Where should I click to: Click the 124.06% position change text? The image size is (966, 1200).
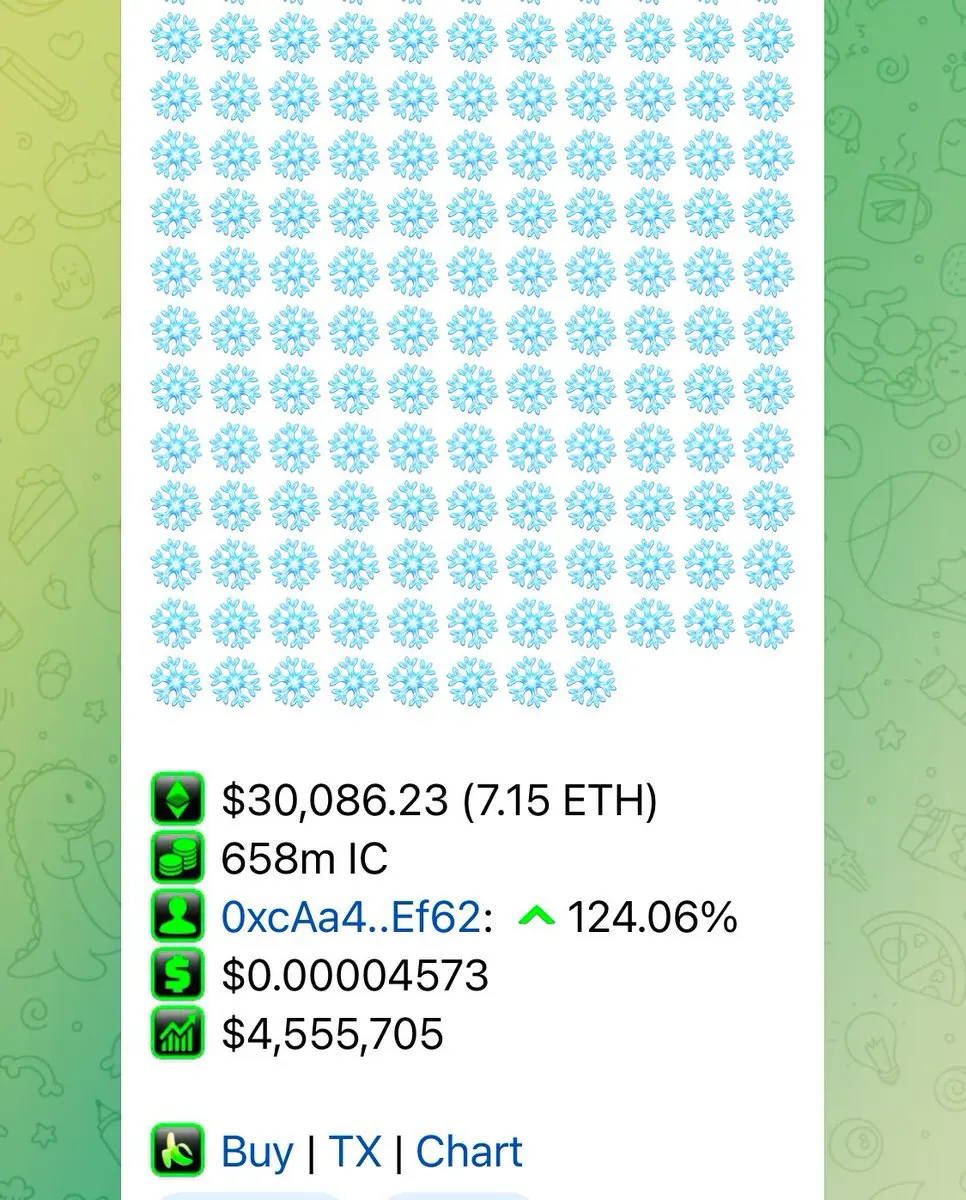652,917
